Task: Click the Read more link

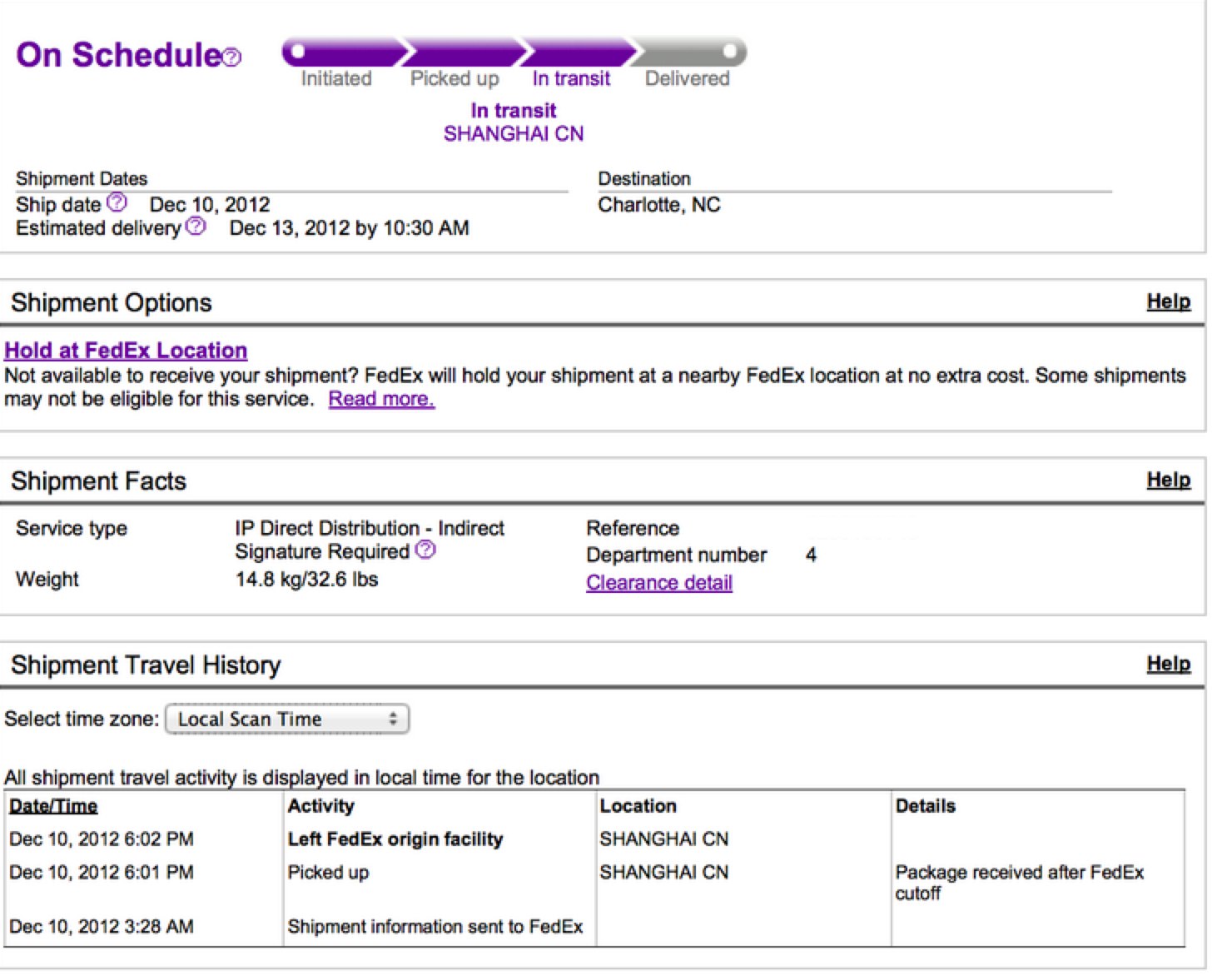Action: pos(381,399)
